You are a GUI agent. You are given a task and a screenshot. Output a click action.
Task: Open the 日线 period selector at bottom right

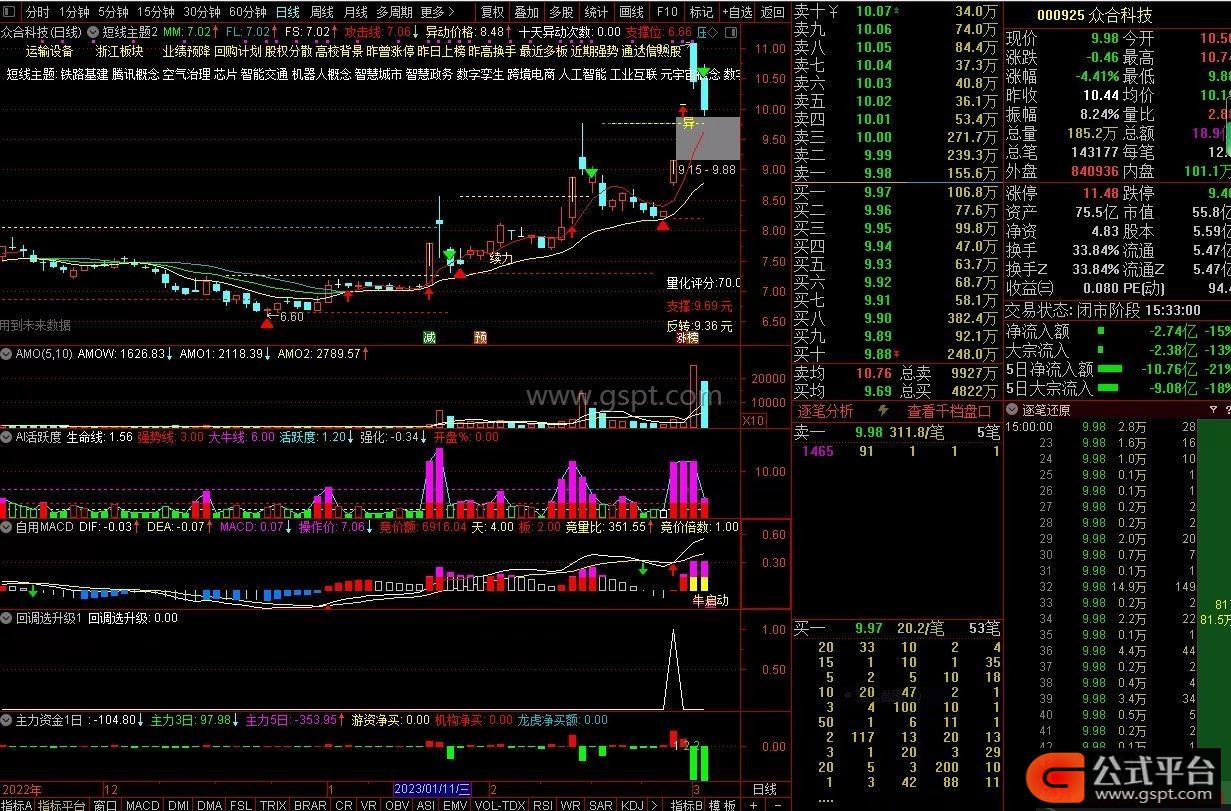(763, 789)
